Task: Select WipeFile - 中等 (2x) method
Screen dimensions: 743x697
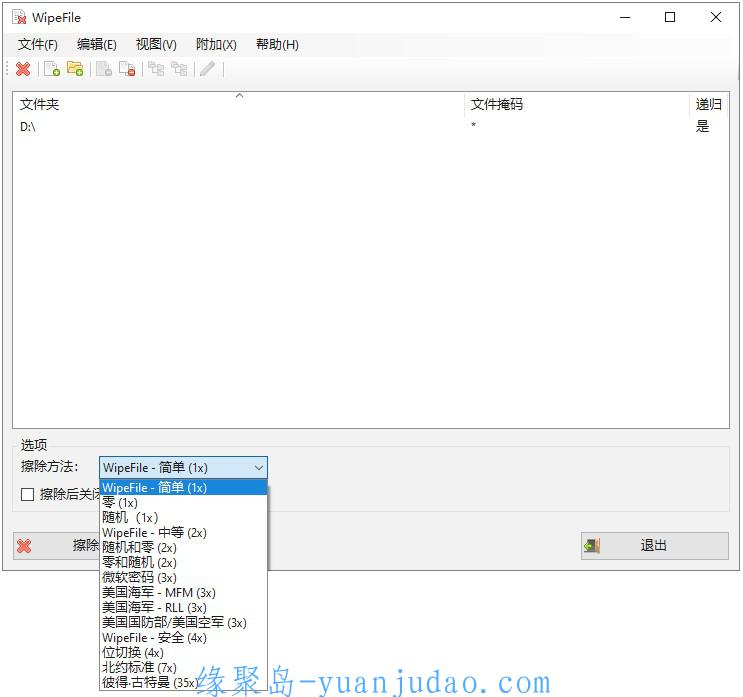Action: tap(183, 533)
